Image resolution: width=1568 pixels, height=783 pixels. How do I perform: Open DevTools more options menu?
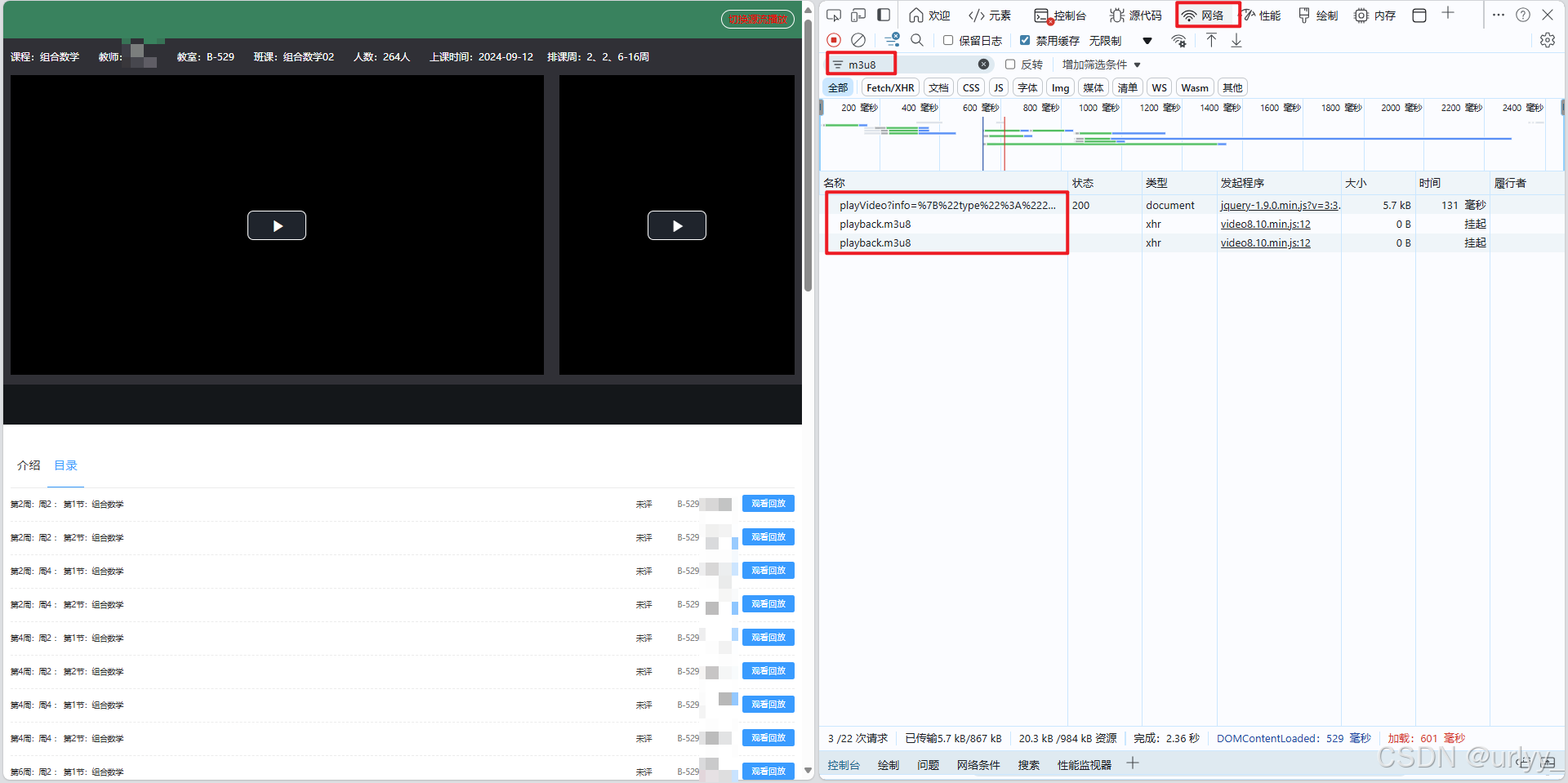point(1498,16)
